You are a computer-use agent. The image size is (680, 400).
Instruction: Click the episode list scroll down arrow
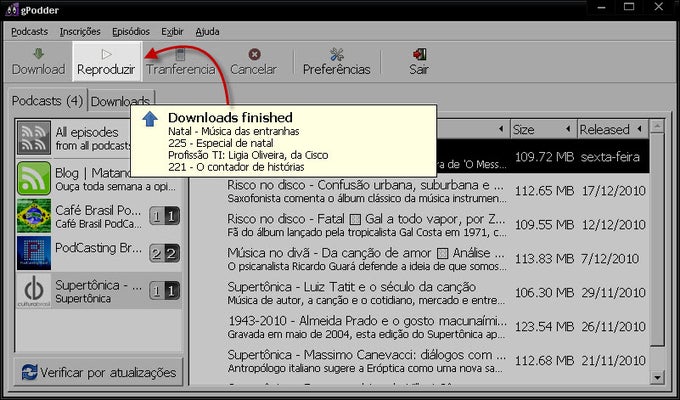(657, 377)
